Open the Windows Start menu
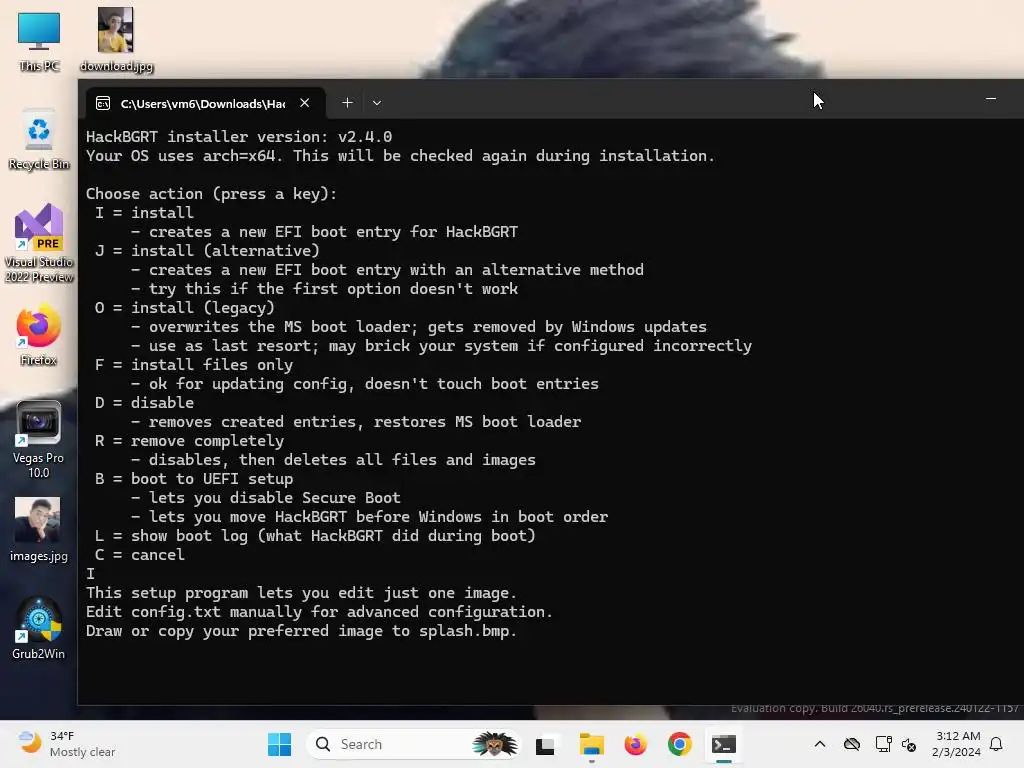 click(x=280, y=744)
